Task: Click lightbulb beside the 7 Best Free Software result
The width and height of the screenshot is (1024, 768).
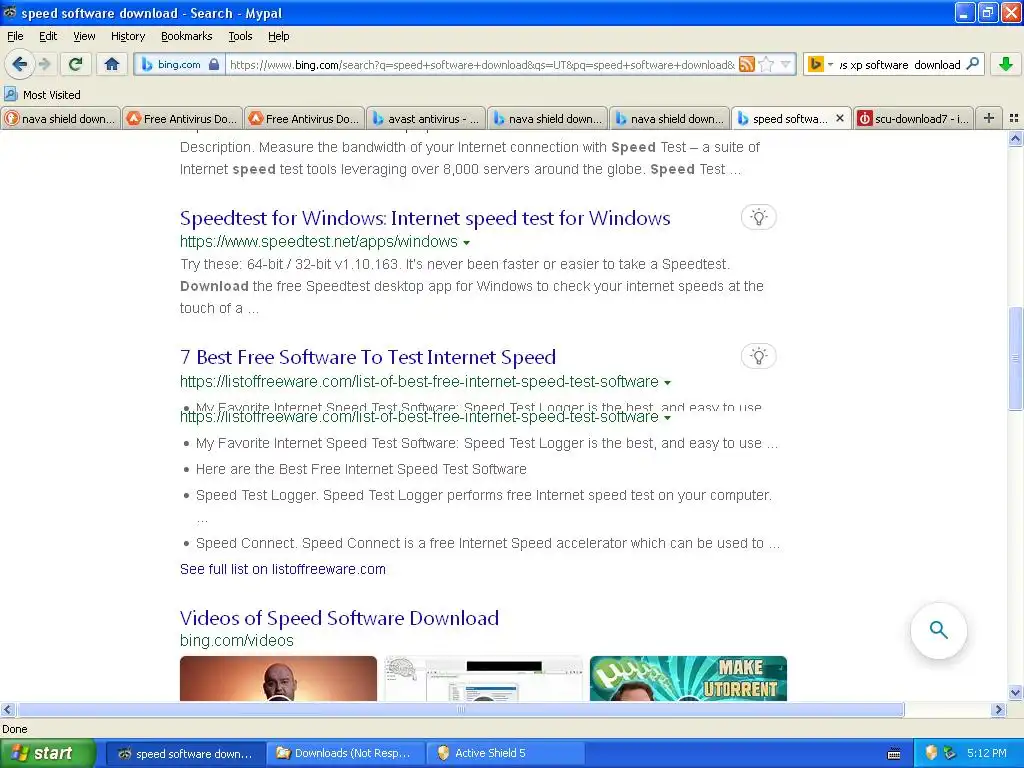Action: click(x=758, y=356)
